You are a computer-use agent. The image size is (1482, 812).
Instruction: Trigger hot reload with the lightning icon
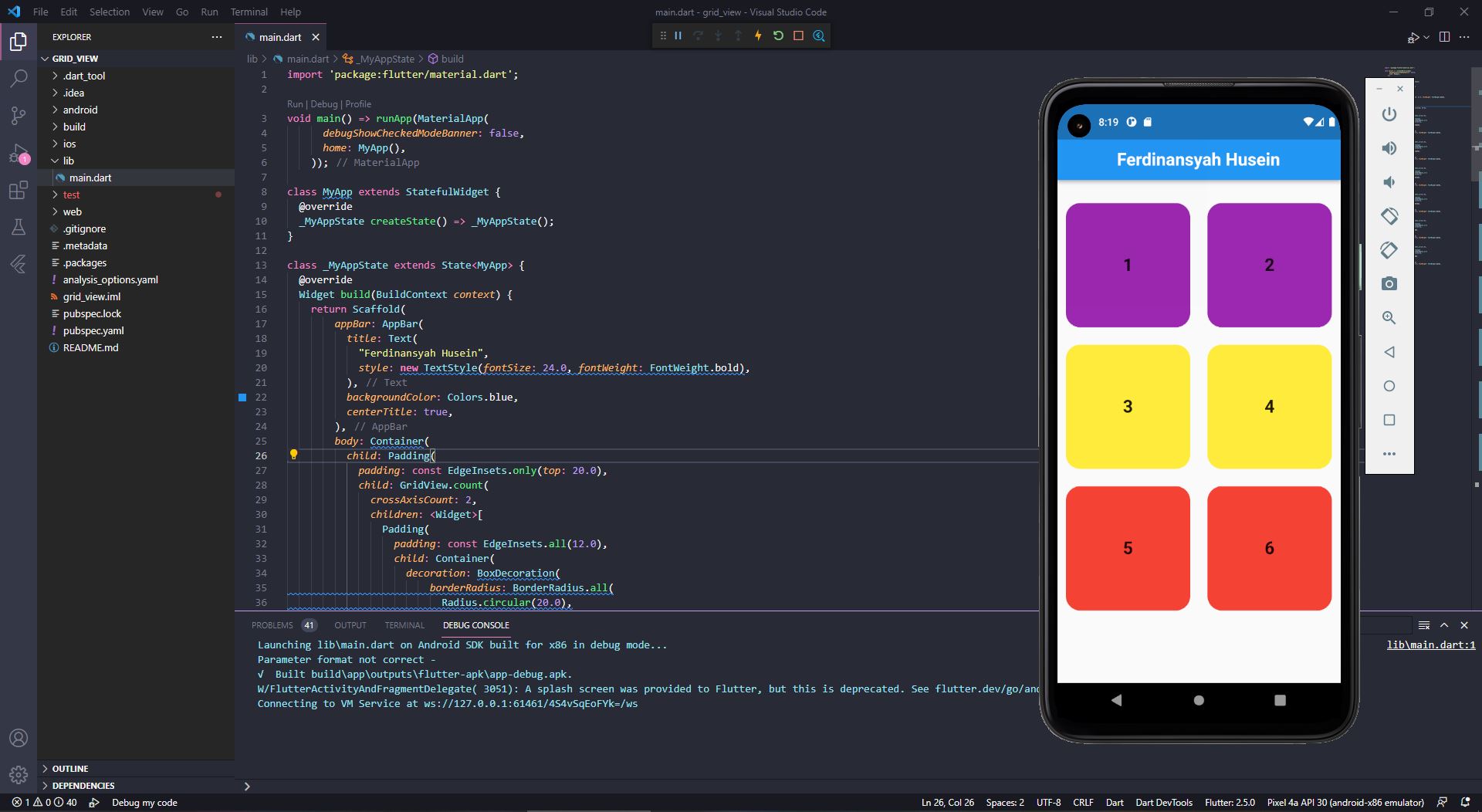pos(759,36)
